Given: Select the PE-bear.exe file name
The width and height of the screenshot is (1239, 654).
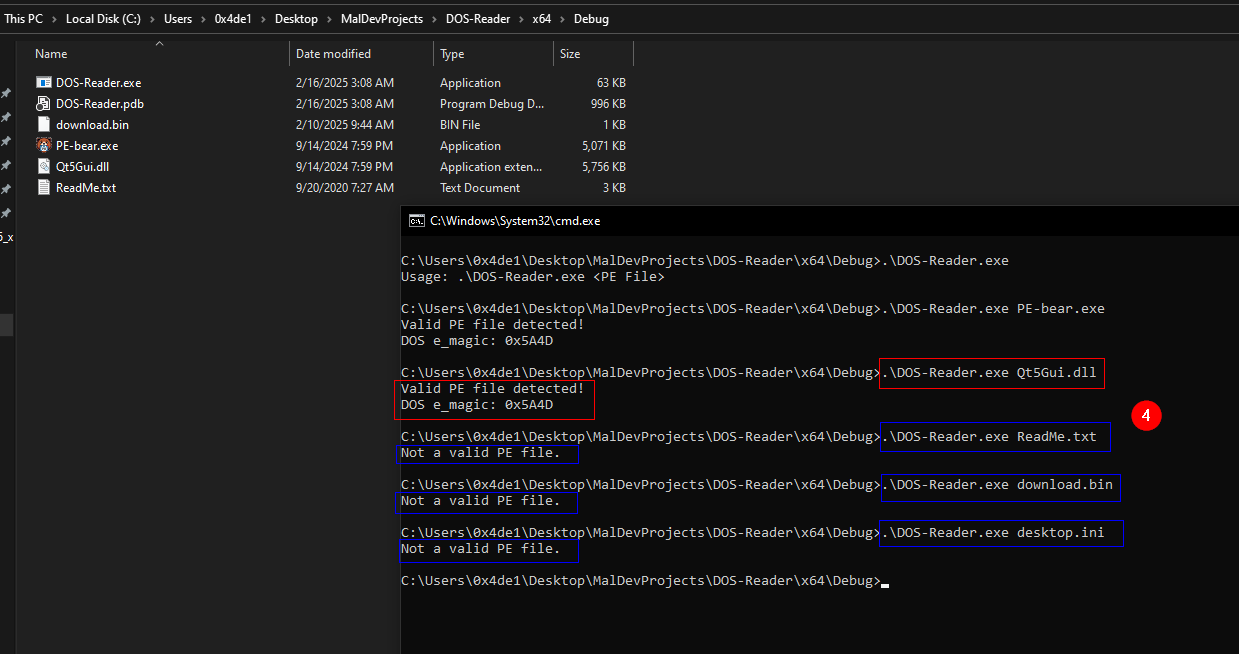Looking at the screenshot, I should [x=87, y=146].
